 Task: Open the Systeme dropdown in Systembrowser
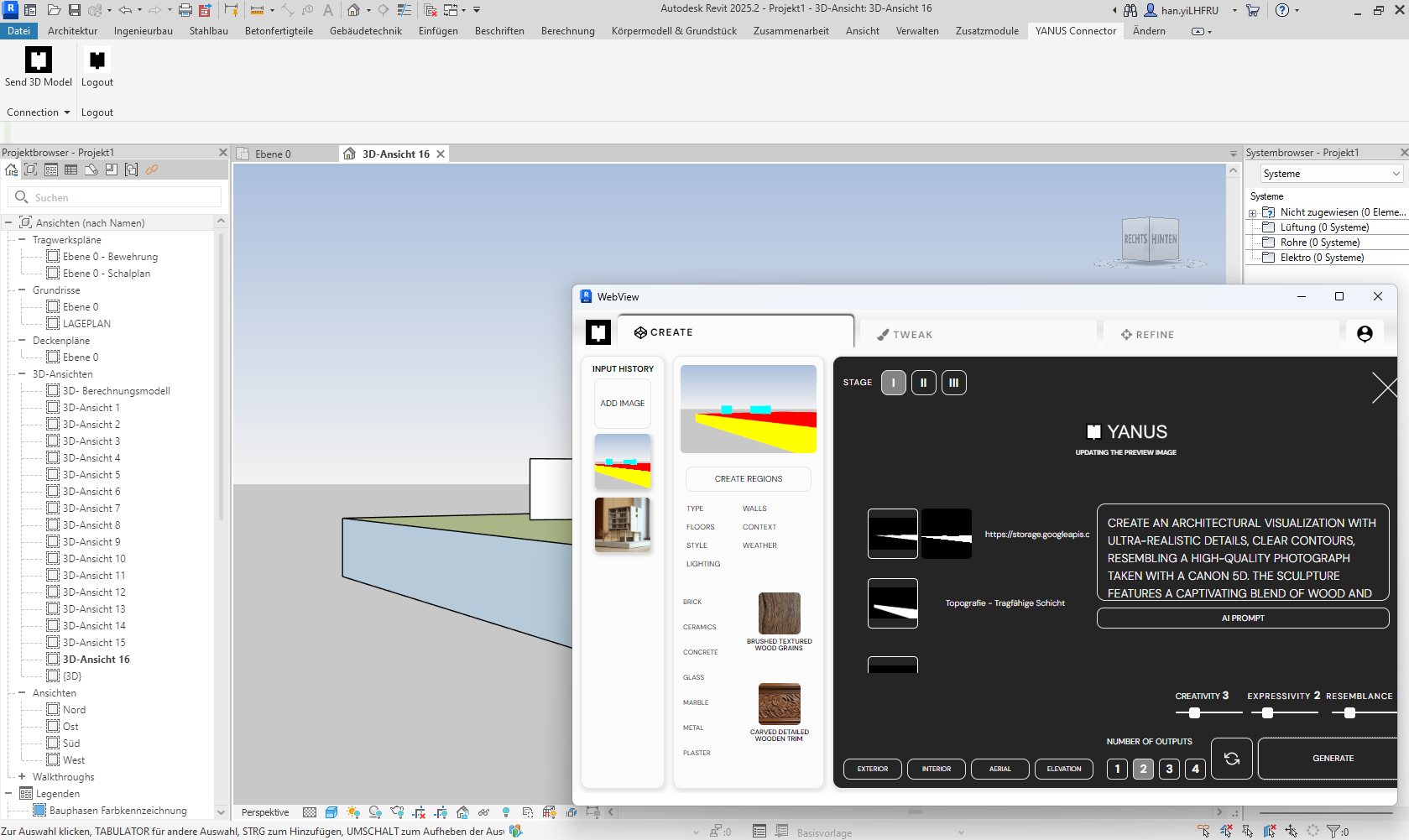click(x=1332, y=174)
